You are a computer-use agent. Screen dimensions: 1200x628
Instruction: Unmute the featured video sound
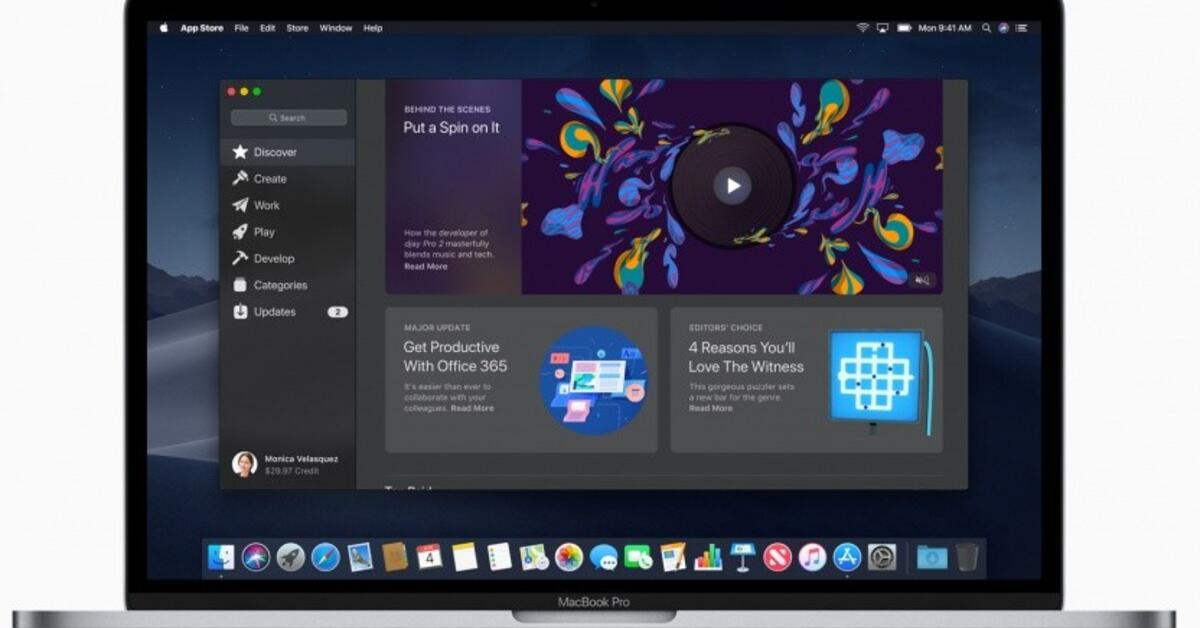922,280
